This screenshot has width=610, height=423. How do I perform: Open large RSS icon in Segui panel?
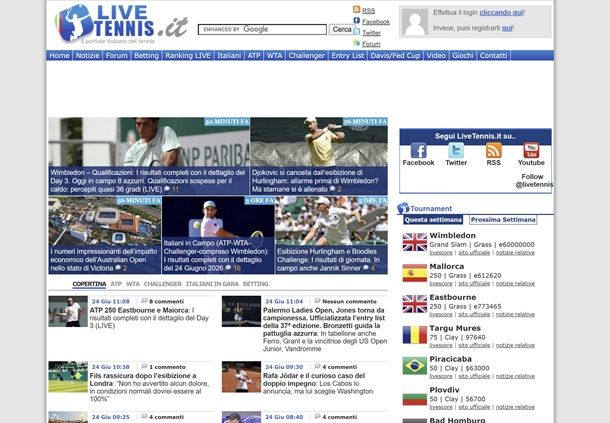(x=493, y=150)
